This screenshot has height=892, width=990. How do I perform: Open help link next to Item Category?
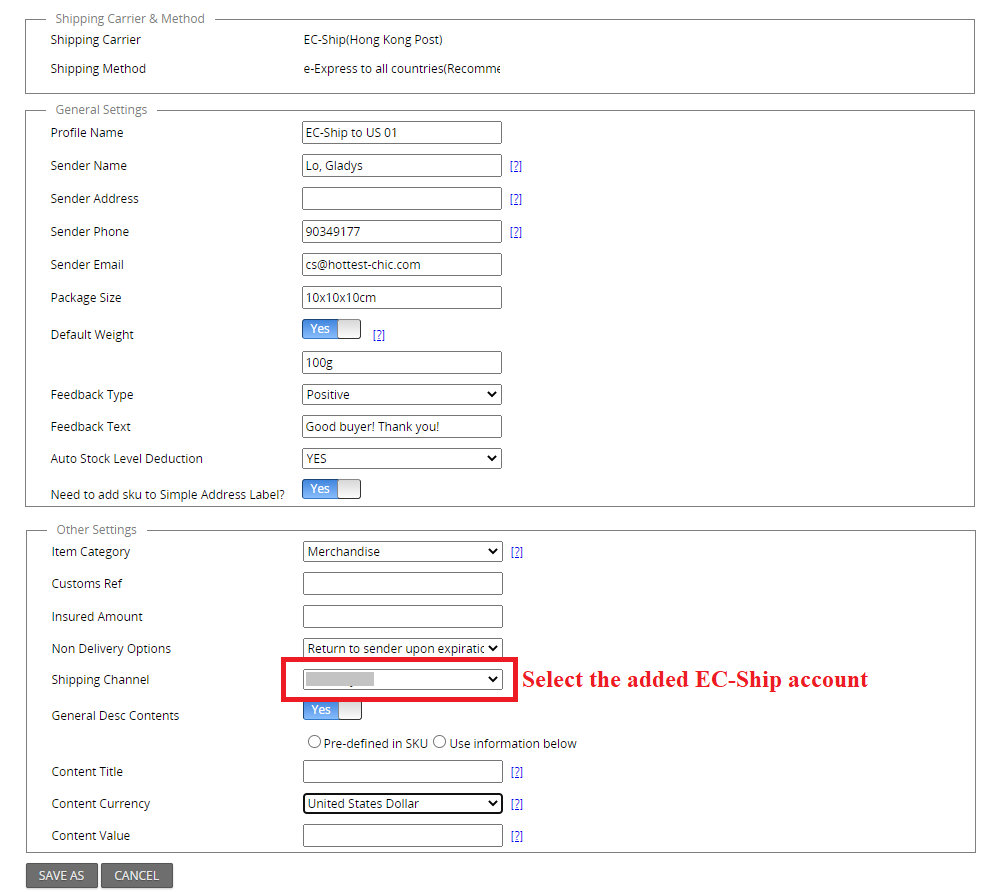point(516,552)
